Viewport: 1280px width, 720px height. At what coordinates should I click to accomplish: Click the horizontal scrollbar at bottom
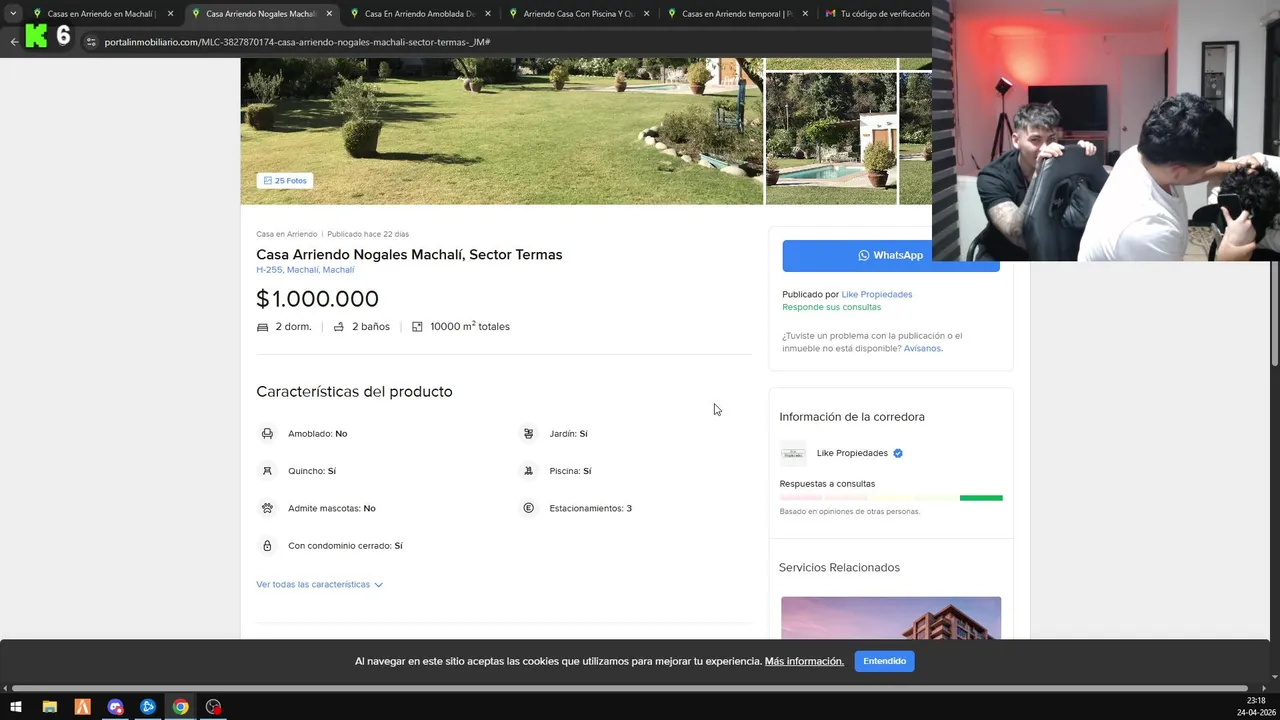click(x=630, y=688)
